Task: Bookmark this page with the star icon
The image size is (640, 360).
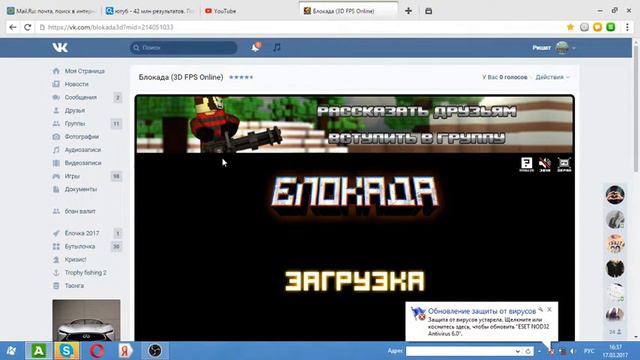Action: pyautogui.click(x=570, y=27)
